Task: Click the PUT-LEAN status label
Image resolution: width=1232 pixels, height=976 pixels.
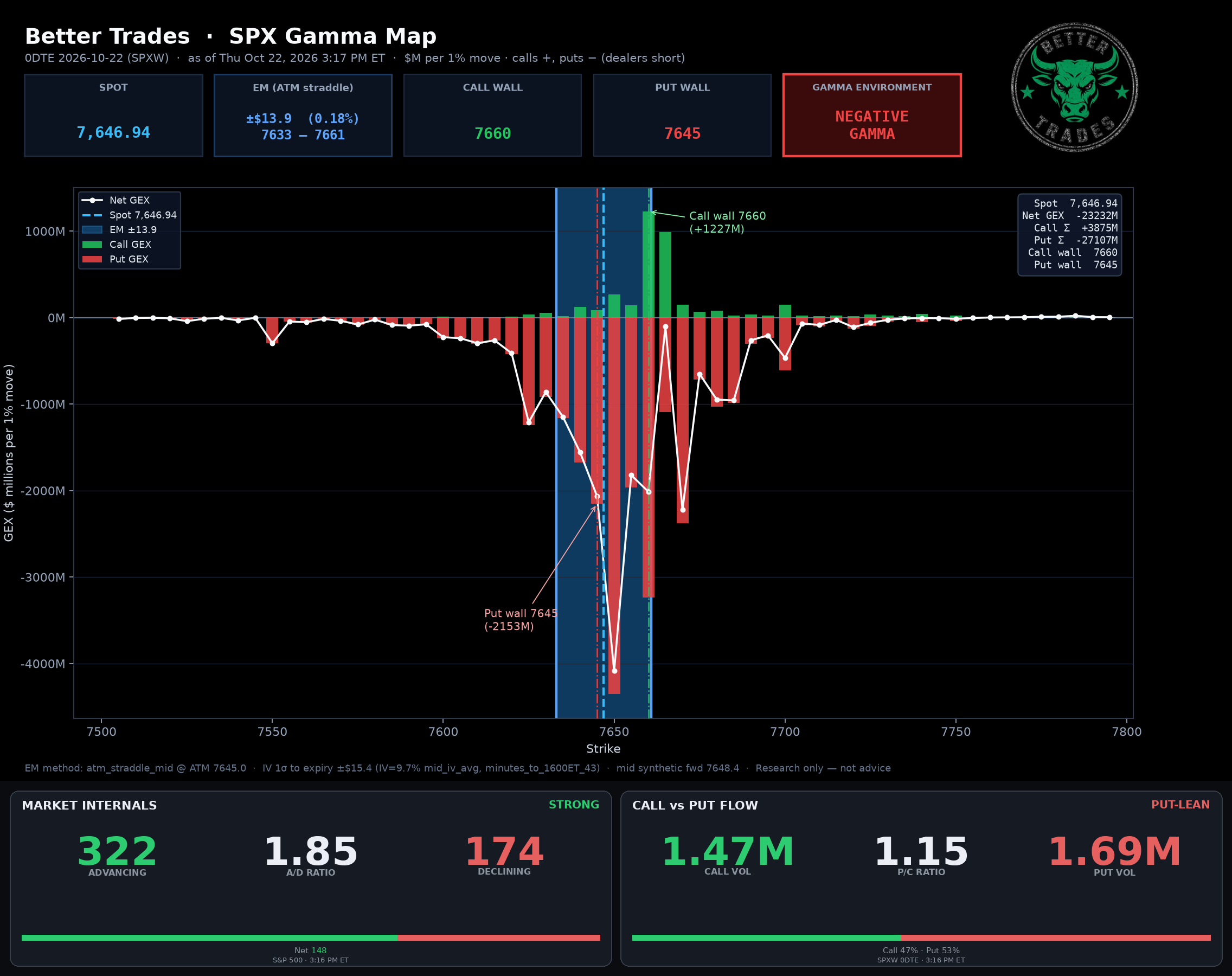Action: click(1180, 805)
